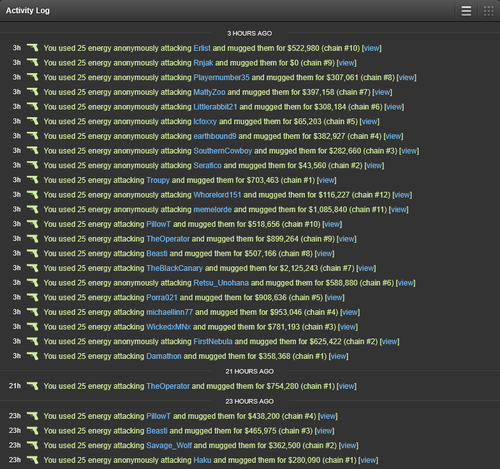500x469 pixels.
Task: Open Troupy profile link
Action: pos(158,180)
